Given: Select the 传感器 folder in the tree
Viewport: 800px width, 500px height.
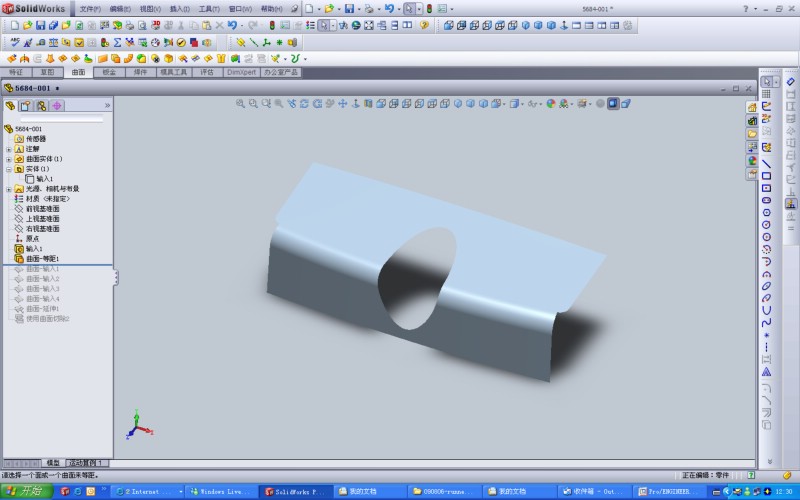Looking at the screenshot, I should point(36,139).
